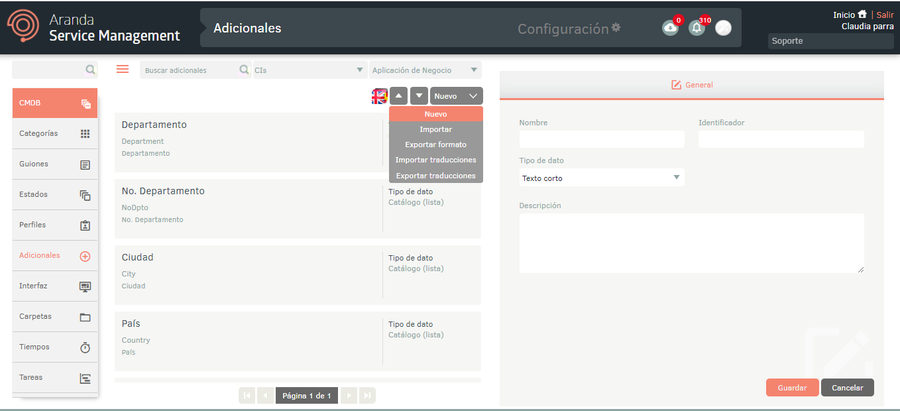Toggle the hamburger menu icon
This screenshot has height=411, width=900.
click(x=122, y=69)
